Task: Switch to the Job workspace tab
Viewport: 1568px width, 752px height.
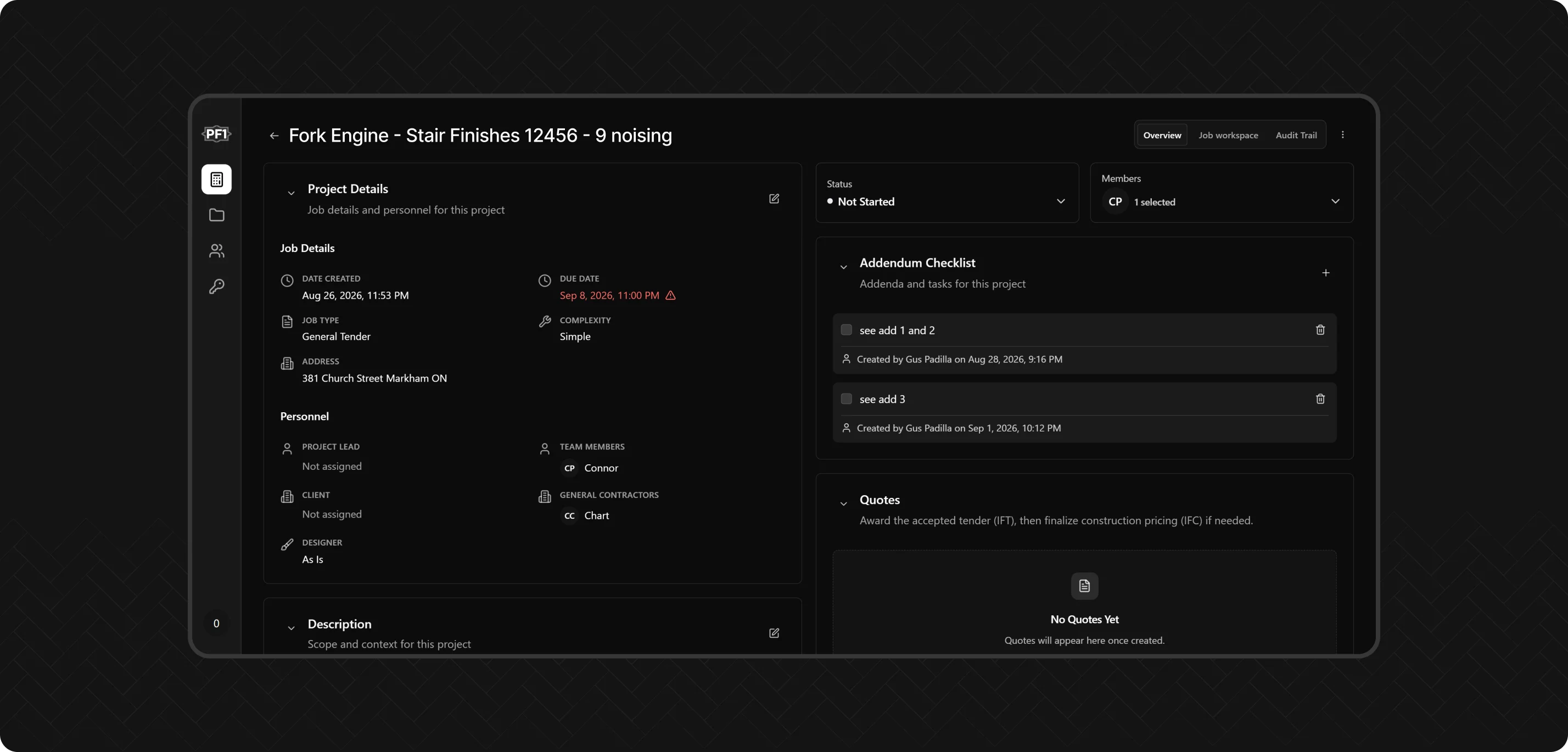Action: point(1228,135)
